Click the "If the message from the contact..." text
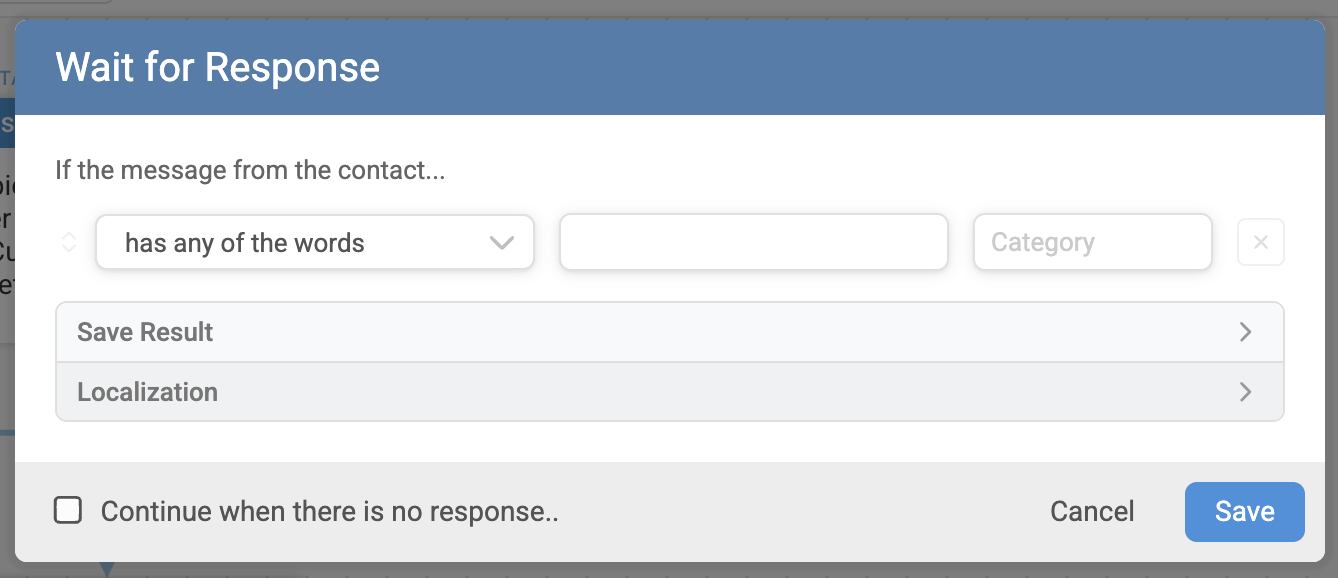The height and width of the screenshot is (578, 1338). point(250,170)
